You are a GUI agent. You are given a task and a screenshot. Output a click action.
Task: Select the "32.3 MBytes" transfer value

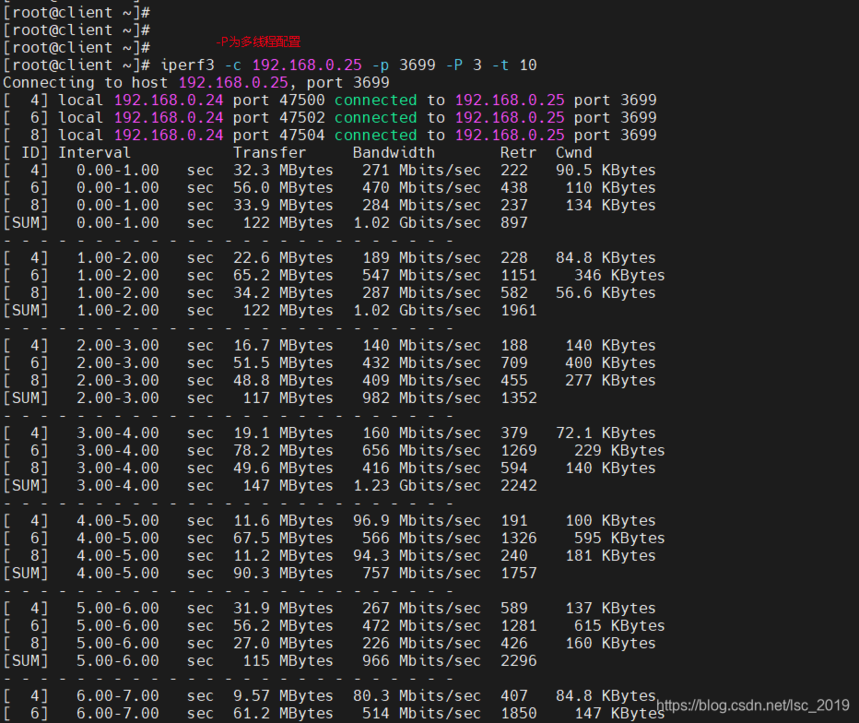(283, 170)
